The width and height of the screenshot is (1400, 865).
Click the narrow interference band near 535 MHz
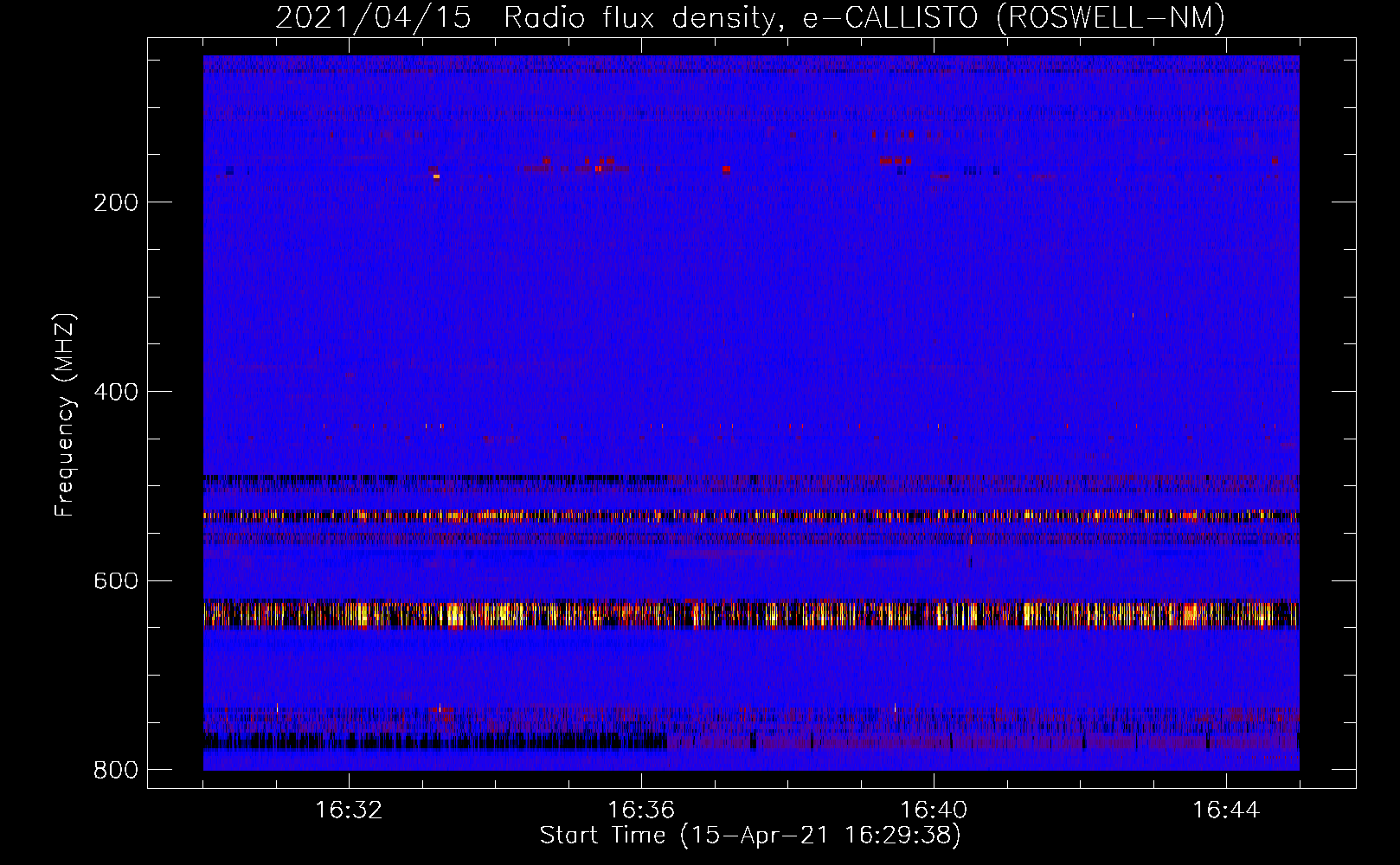click(751, 516)
